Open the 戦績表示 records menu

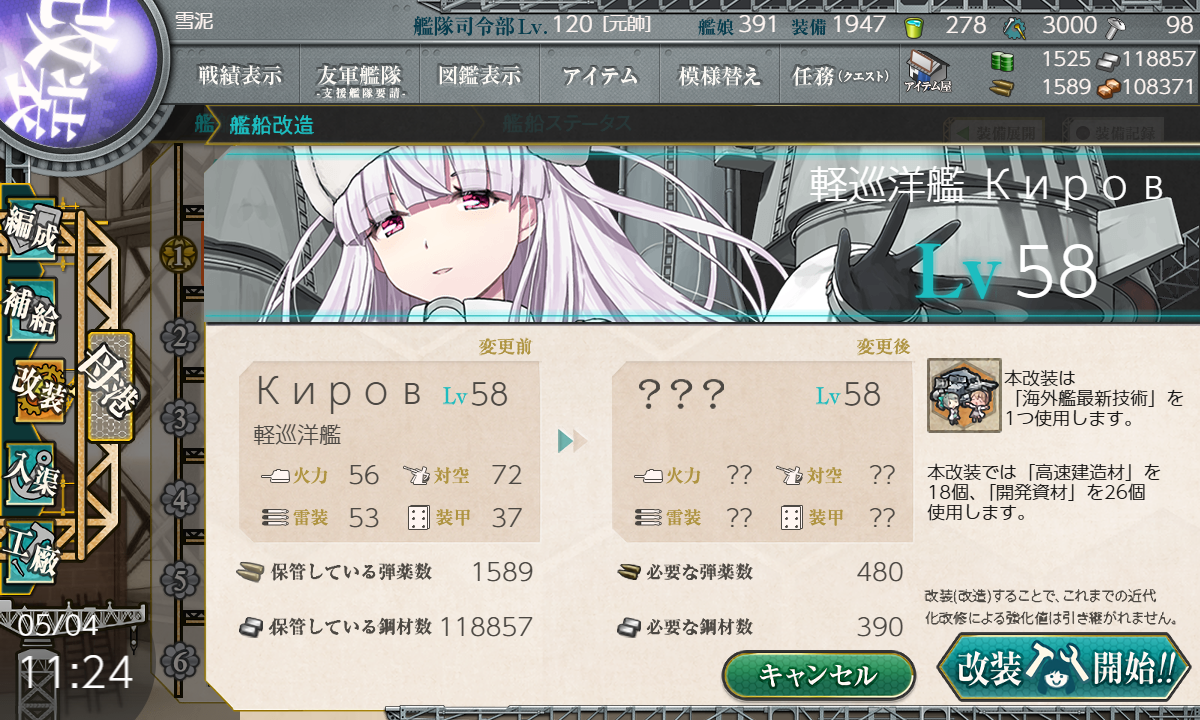(x=240, y=75)
